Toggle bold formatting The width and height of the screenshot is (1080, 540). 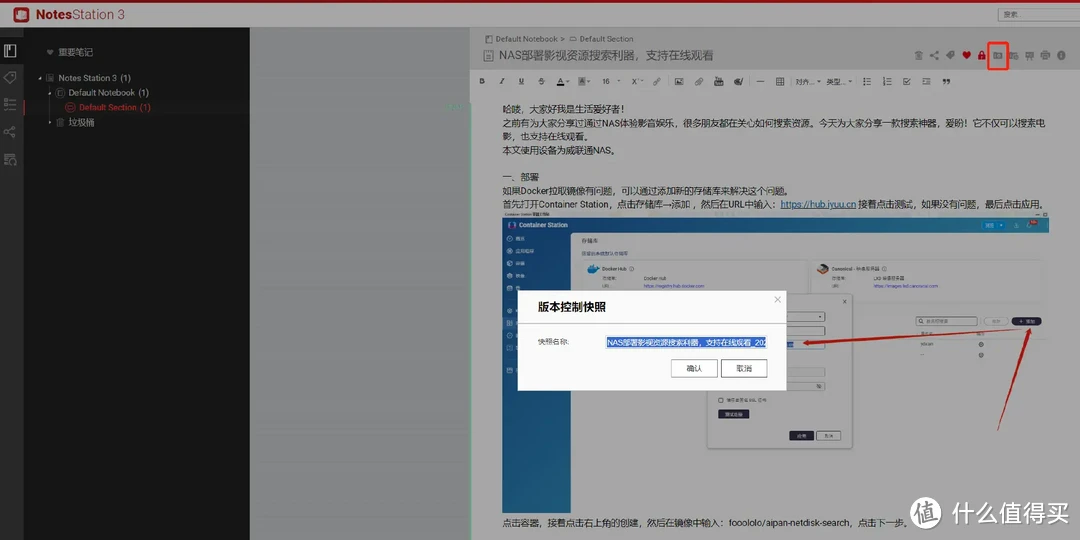(482, 81)
